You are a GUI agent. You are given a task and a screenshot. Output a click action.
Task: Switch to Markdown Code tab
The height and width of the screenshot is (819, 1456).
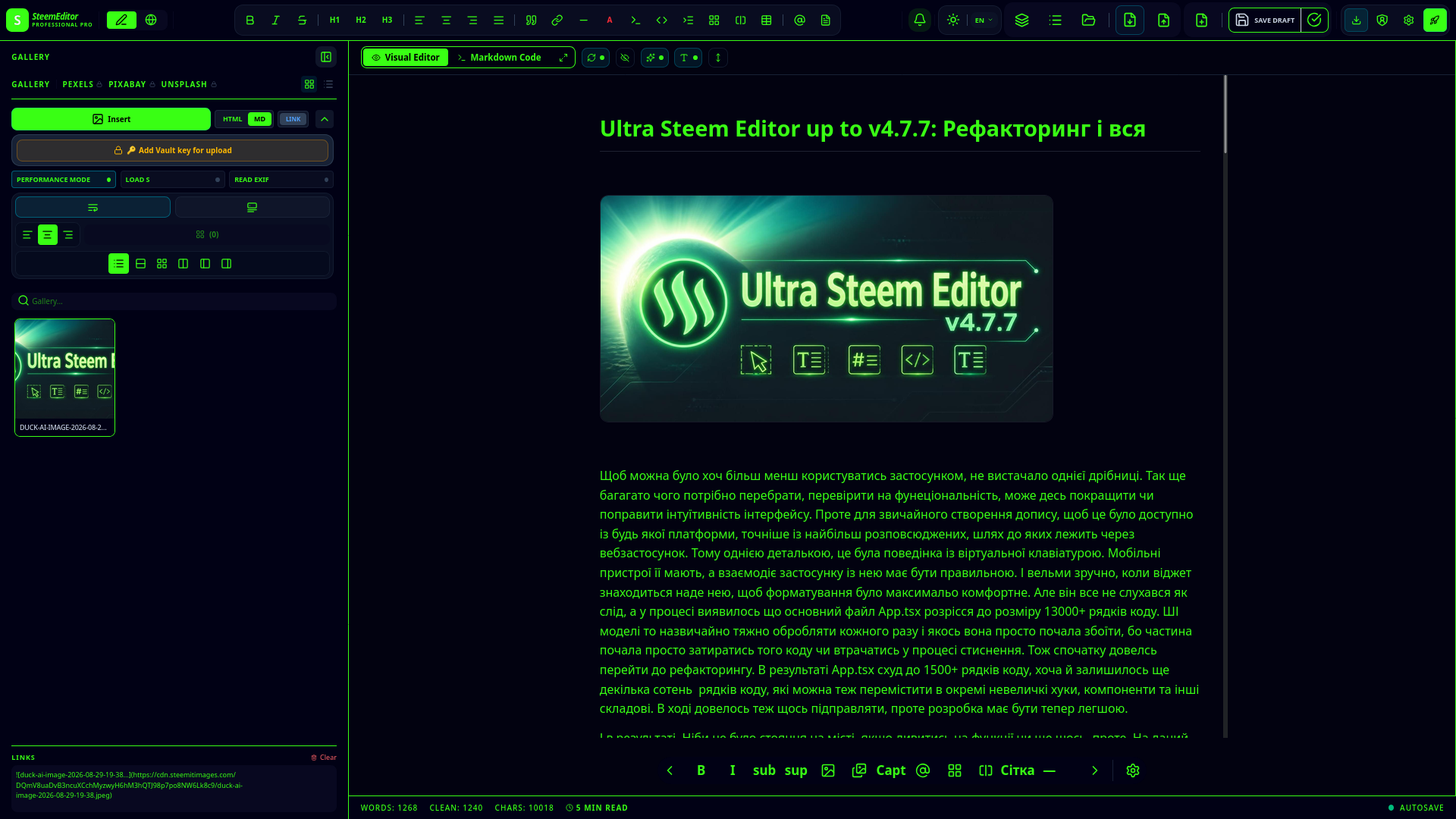click(x=498, y=58)
